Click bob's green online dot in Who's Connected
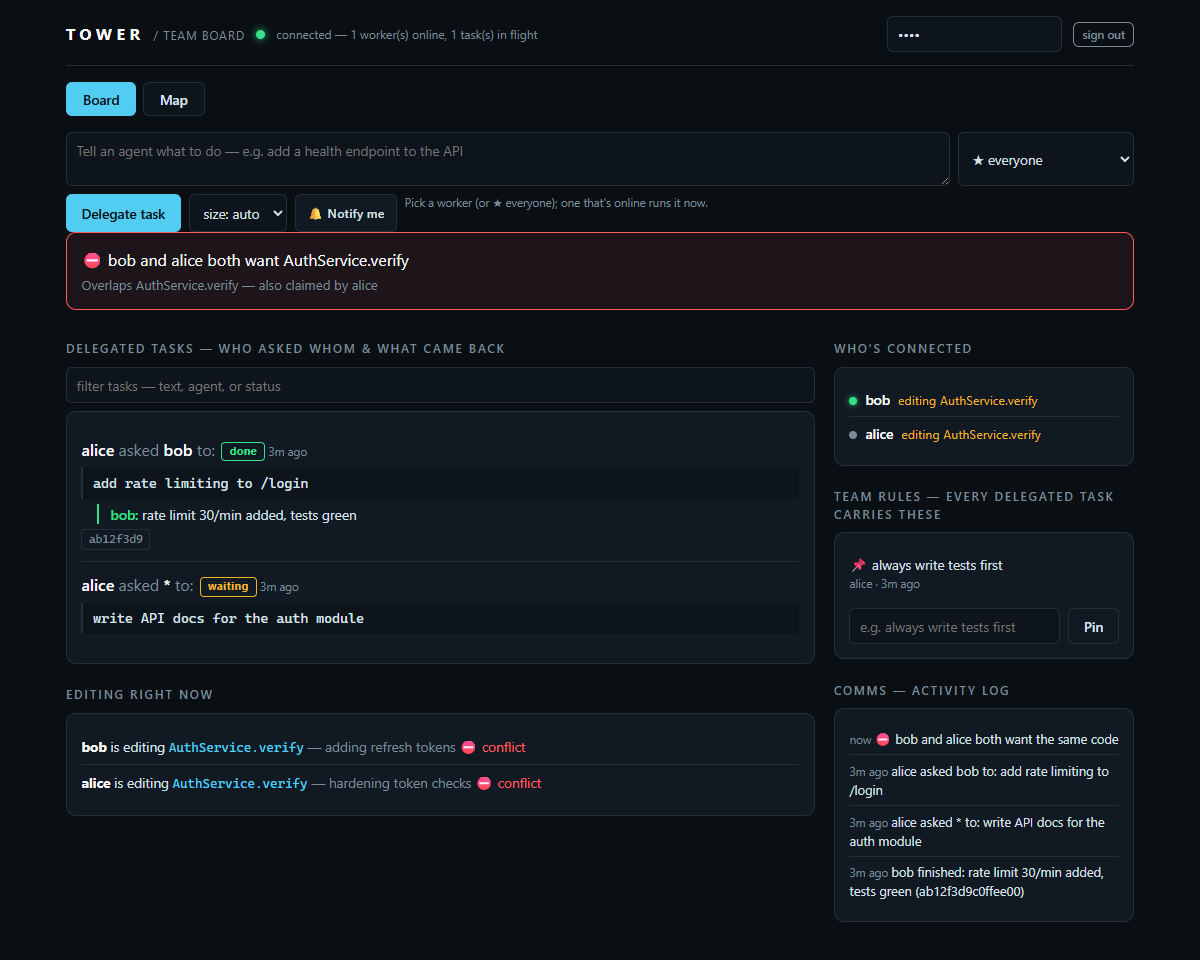Image resolution: width=1200 pixels, height=960 pixels. coord(853,401)
